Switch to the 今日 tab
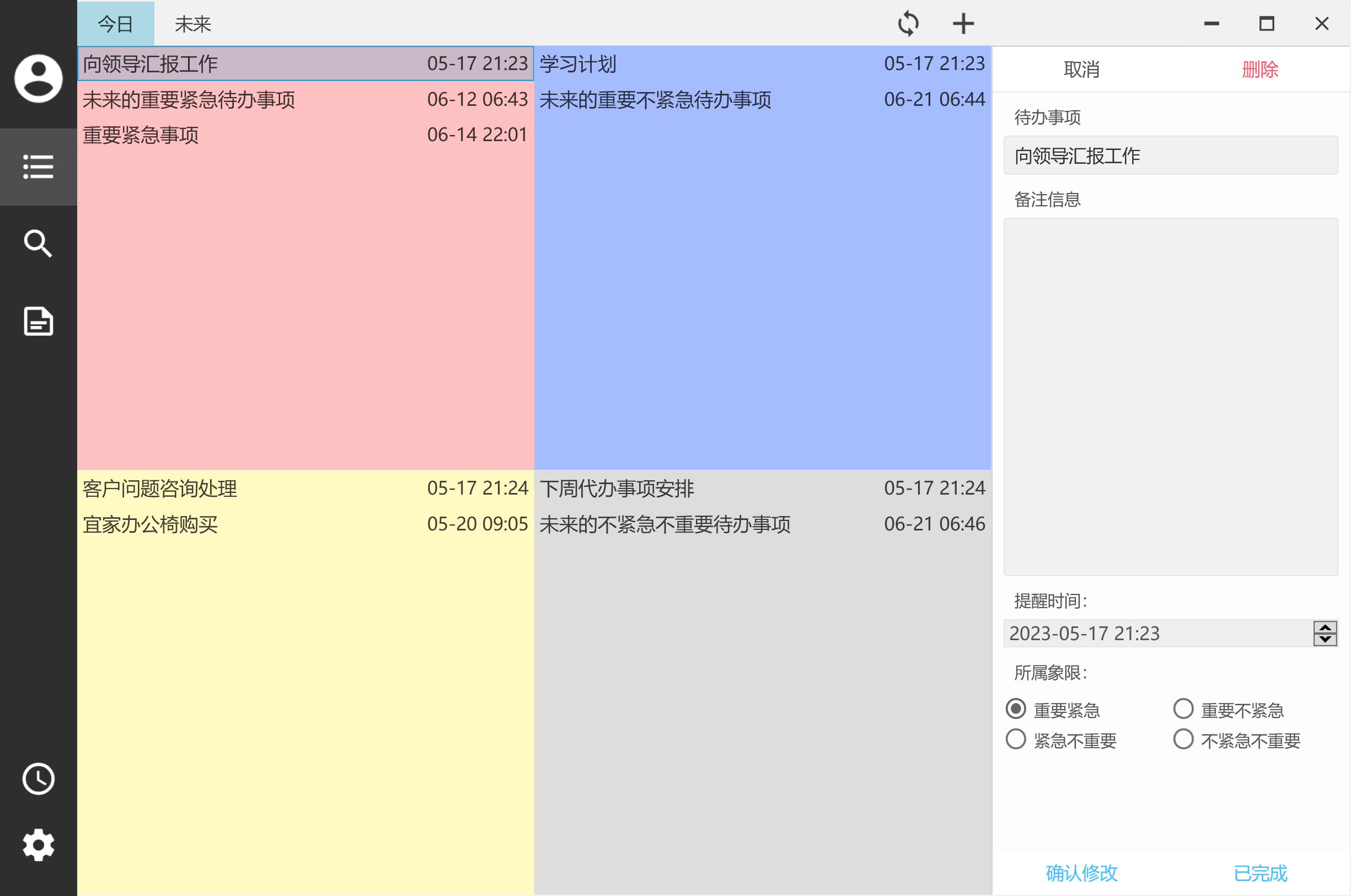The height and width of the screenshot is (896, 1351). coord(115,24)
